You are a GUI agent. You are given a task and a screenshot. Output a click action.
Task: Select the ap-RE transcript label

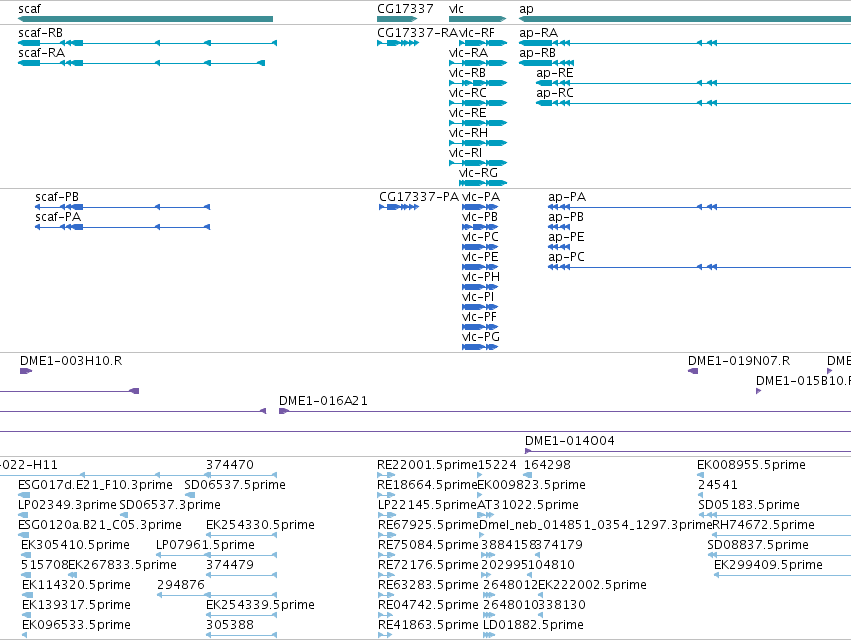coord(555,73)
